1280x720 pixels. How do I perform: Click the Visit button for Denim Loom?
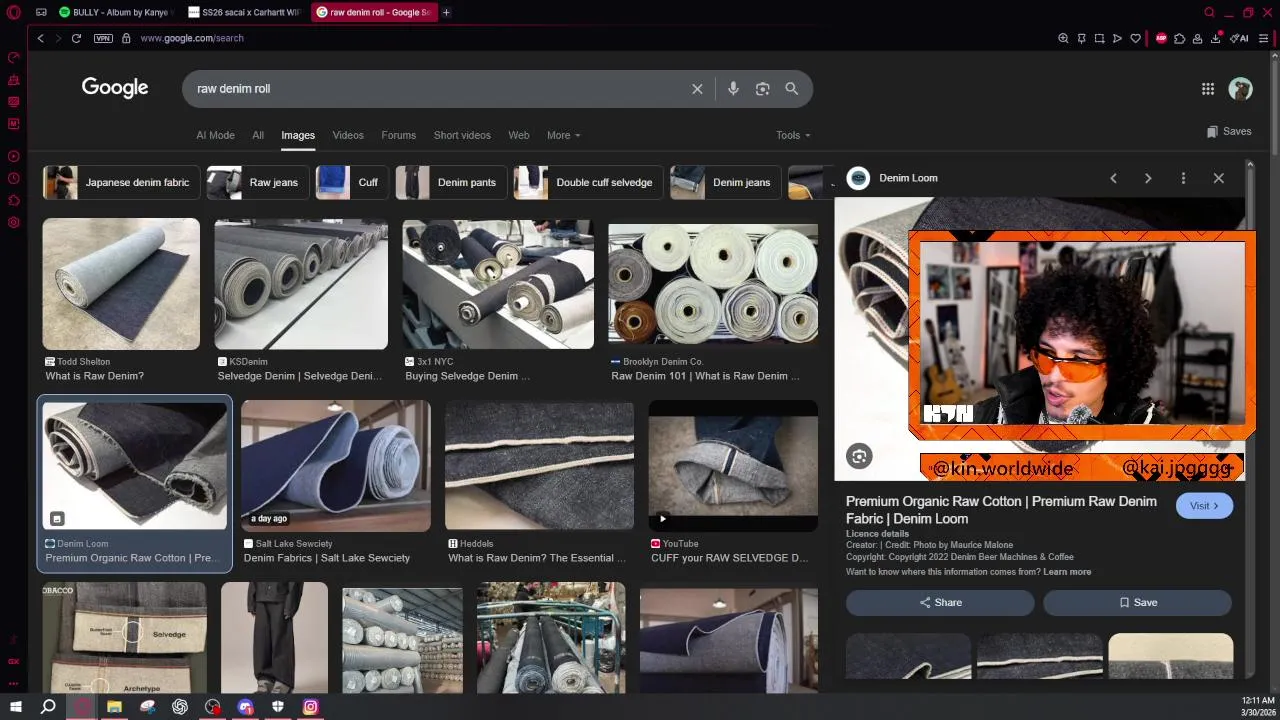coord(1204,506)
